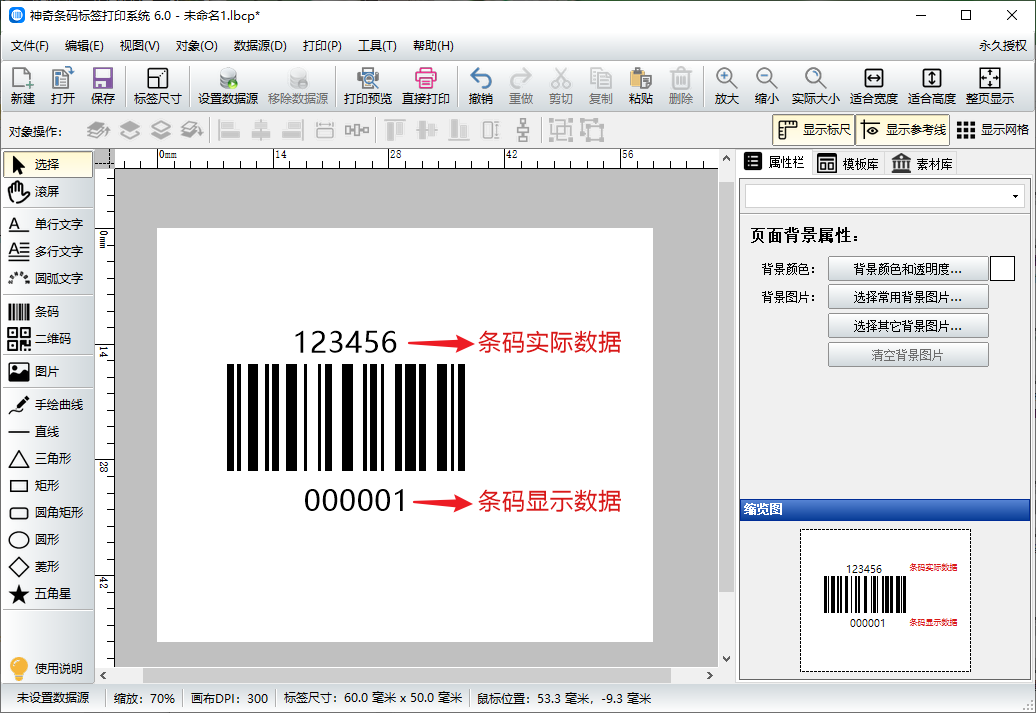Select the 000001 text on canvas

pyautogui.click(x=355, y=501)
